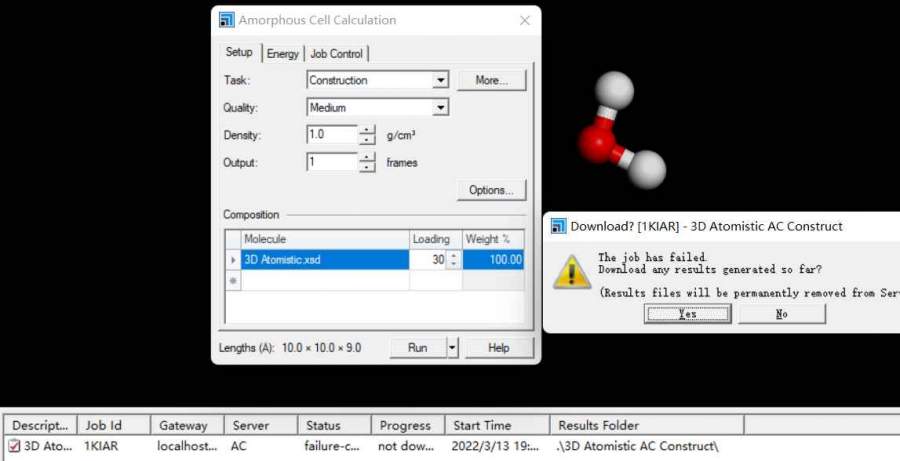Click the Weight % cell showing 100.00
Viewport: 900px width, 461px height.
pos(494,259)
